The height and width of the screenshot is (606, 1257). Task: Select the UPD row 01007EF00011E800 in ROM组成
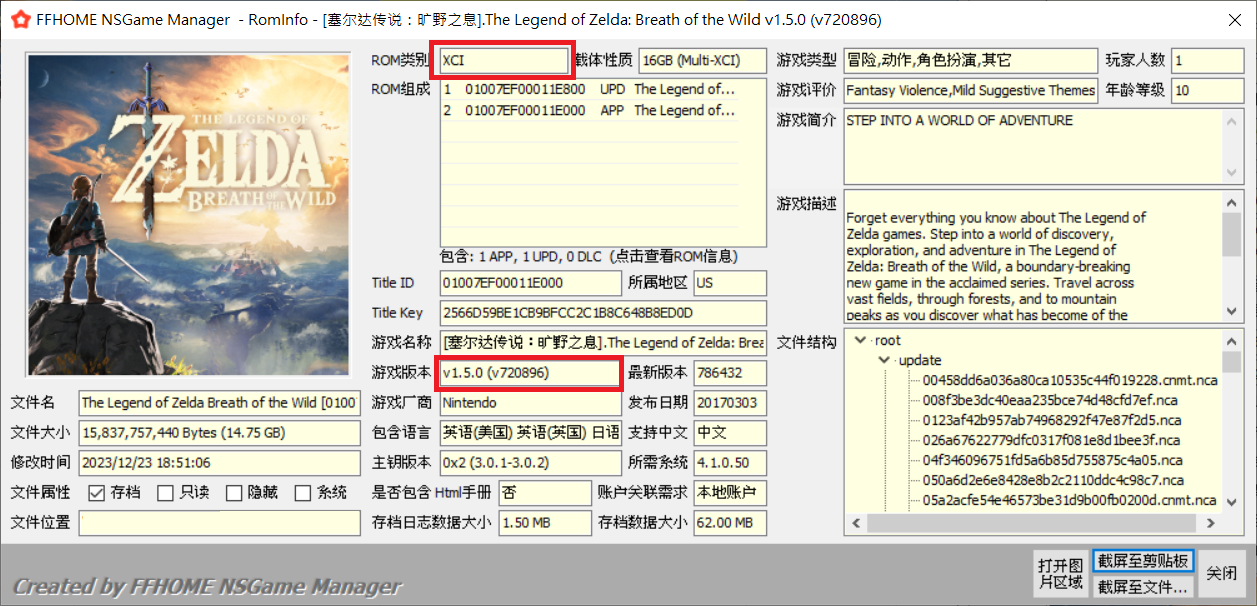click(590, 89)
